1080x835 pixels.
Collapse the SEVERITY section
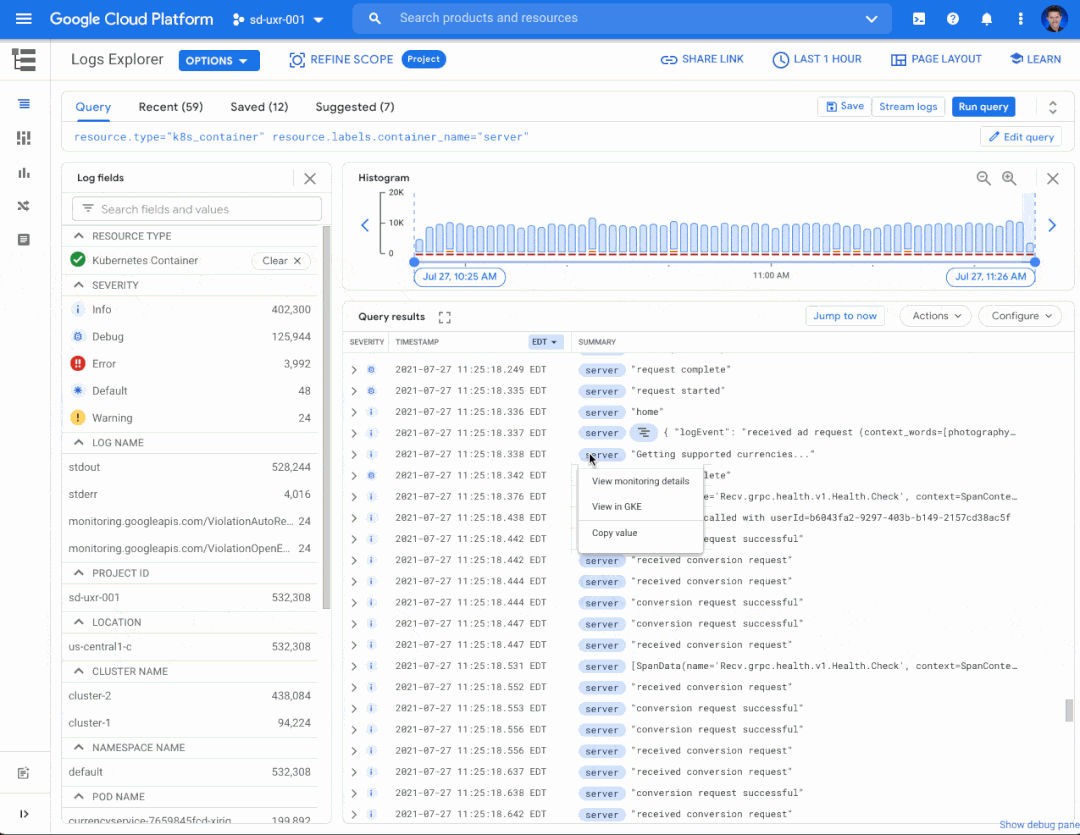(79, 285)
